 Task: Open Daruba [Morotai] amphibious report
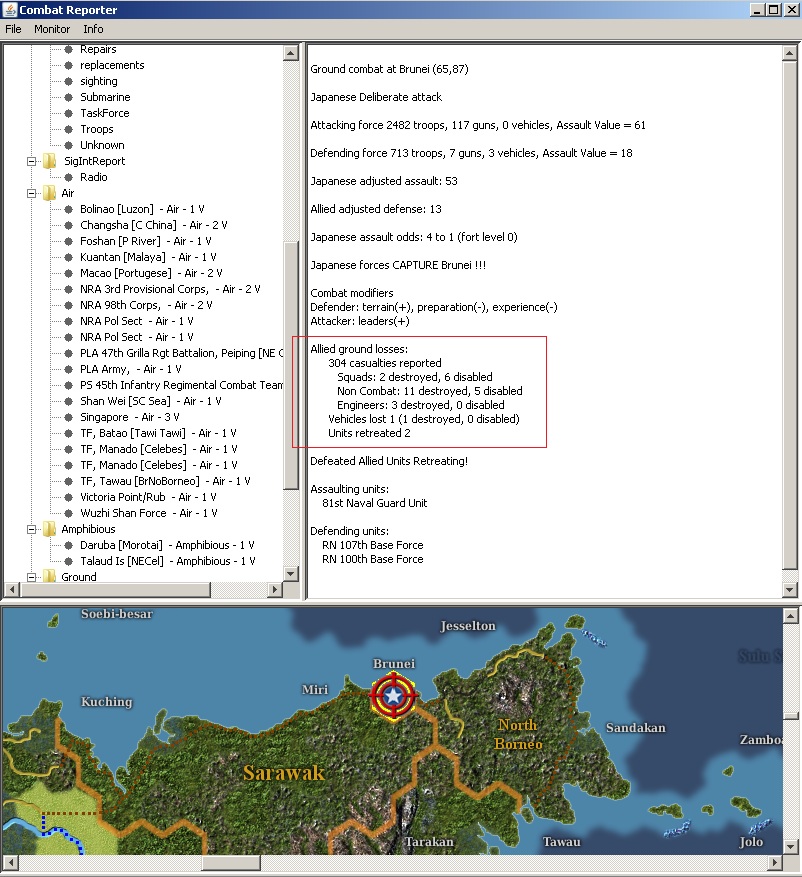[x=167, y=545]
